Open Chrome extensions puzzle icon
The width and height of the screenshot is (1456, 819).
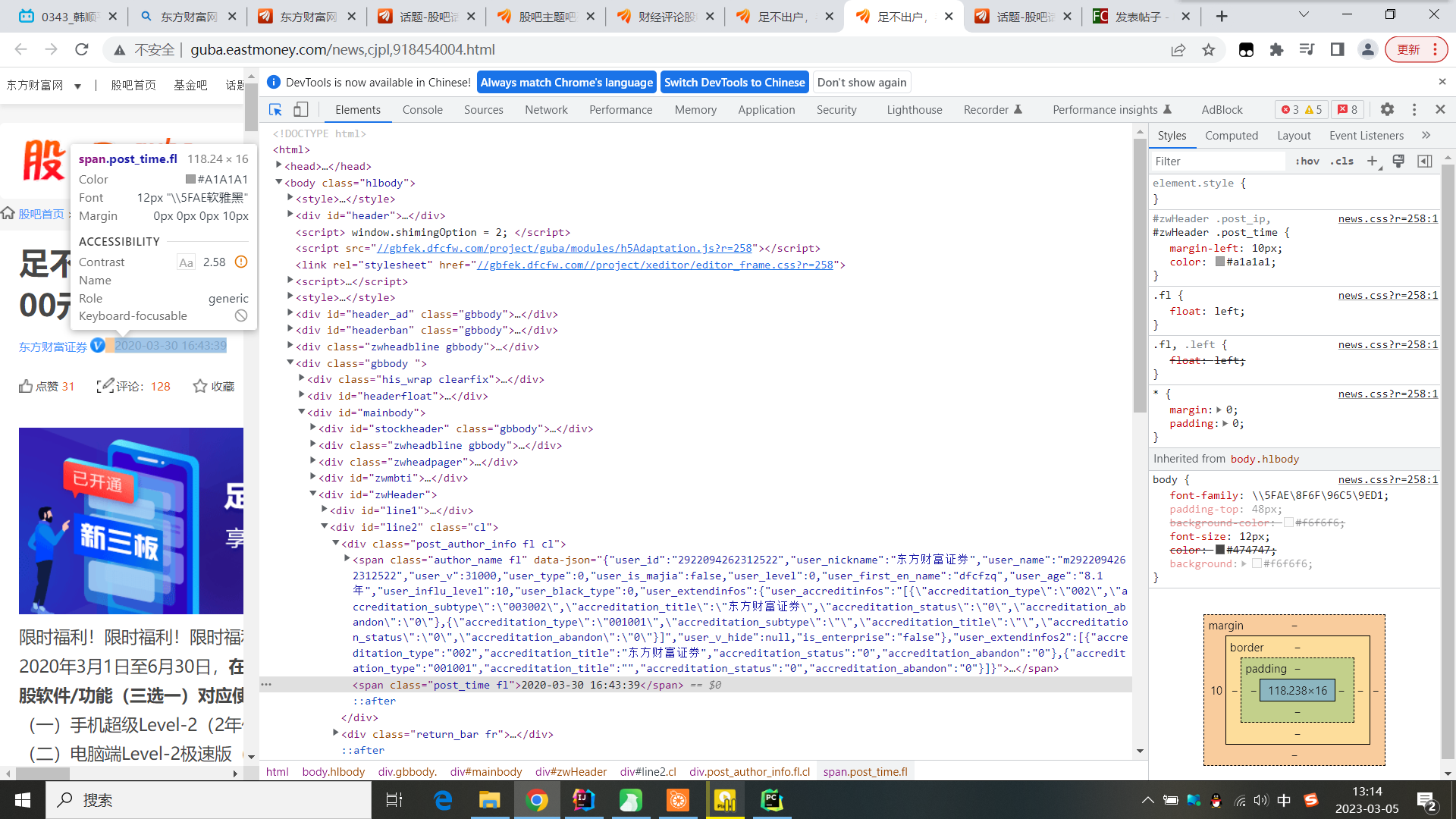click(x=1277, y=49)
